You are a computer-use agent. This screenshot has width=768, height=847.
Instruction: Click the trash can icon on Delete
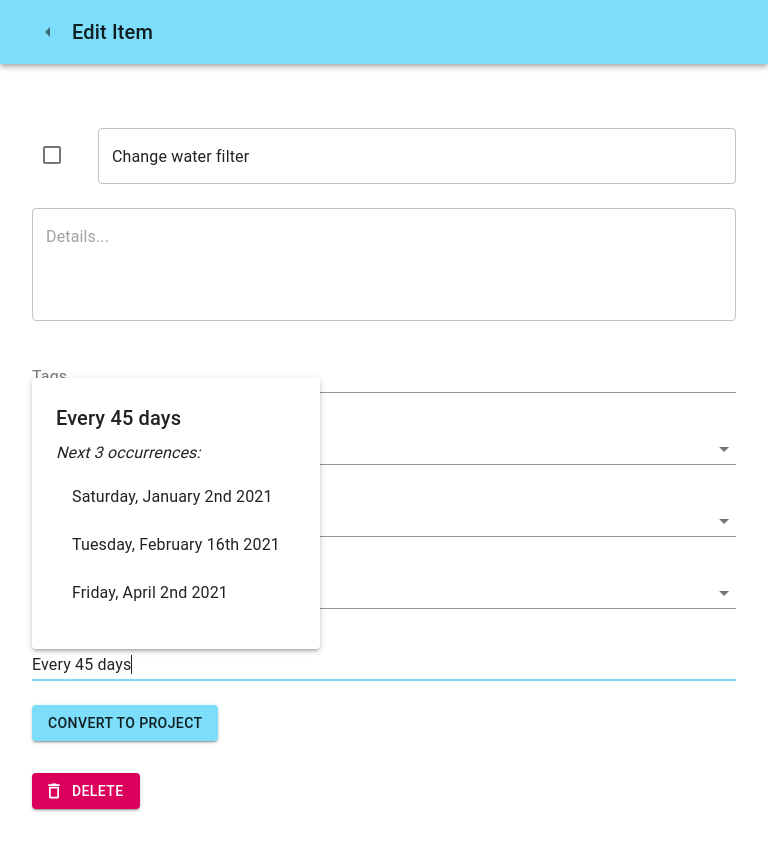coord(54,791)
